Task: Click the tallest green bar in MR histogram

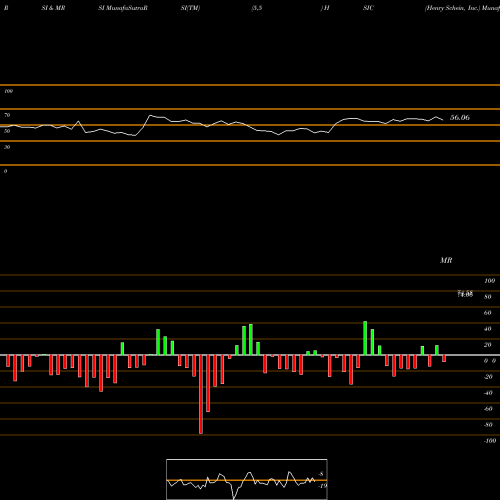Action: click(365, 338)
